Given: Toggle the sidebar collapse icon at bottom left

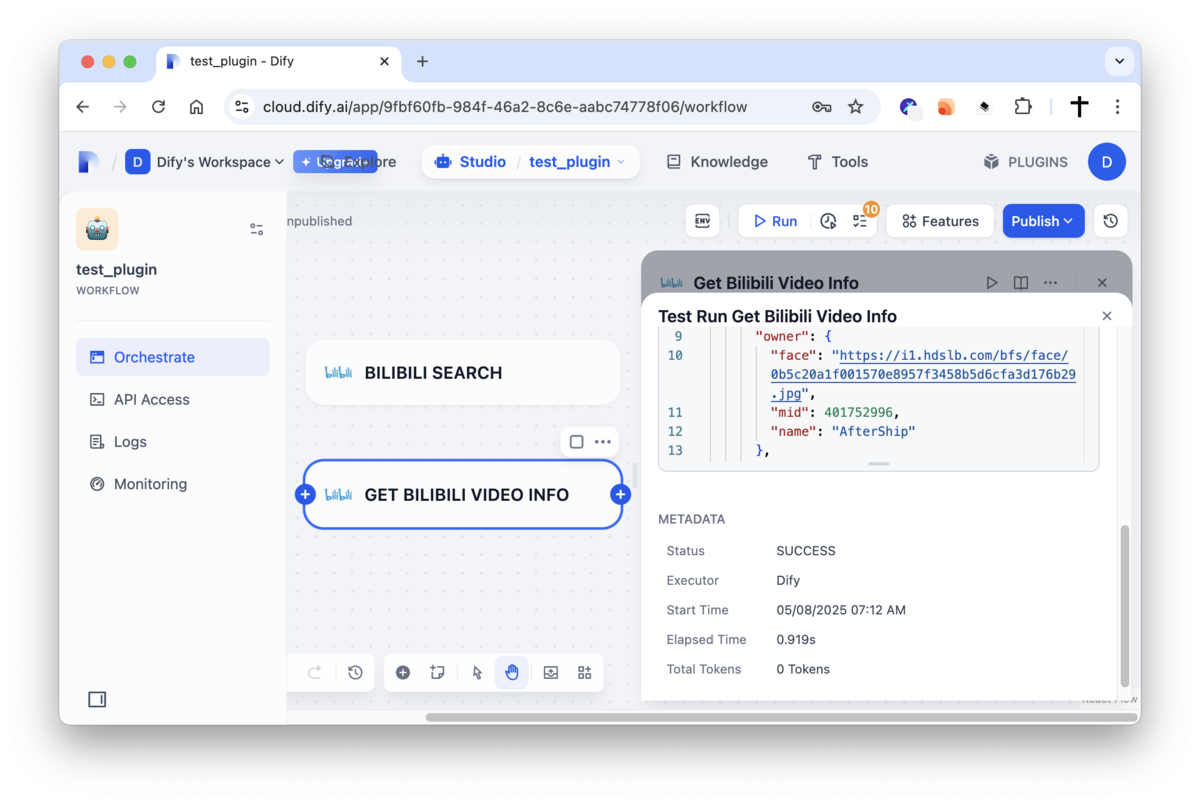Looking at the screenshot, I should [97, 699].
